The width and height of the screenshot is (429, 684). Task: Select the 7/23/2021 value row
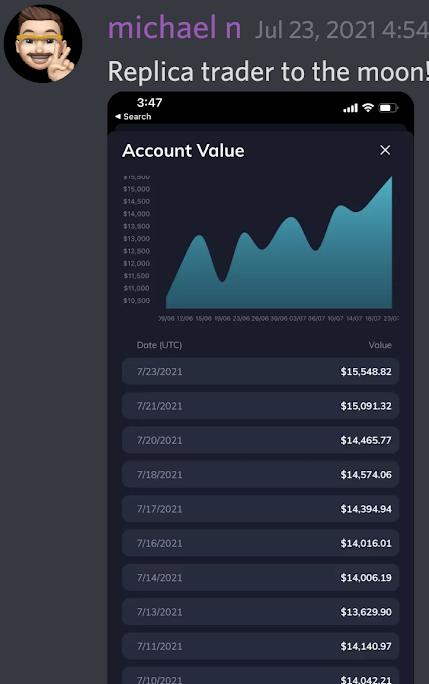tap(261, 371)
